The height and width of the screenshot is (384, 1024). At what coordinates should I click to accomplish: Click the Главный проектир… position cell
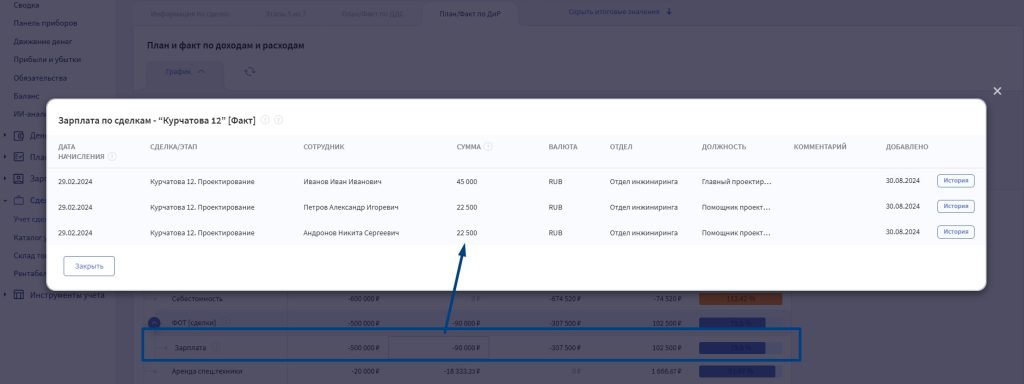click(736, 182)
